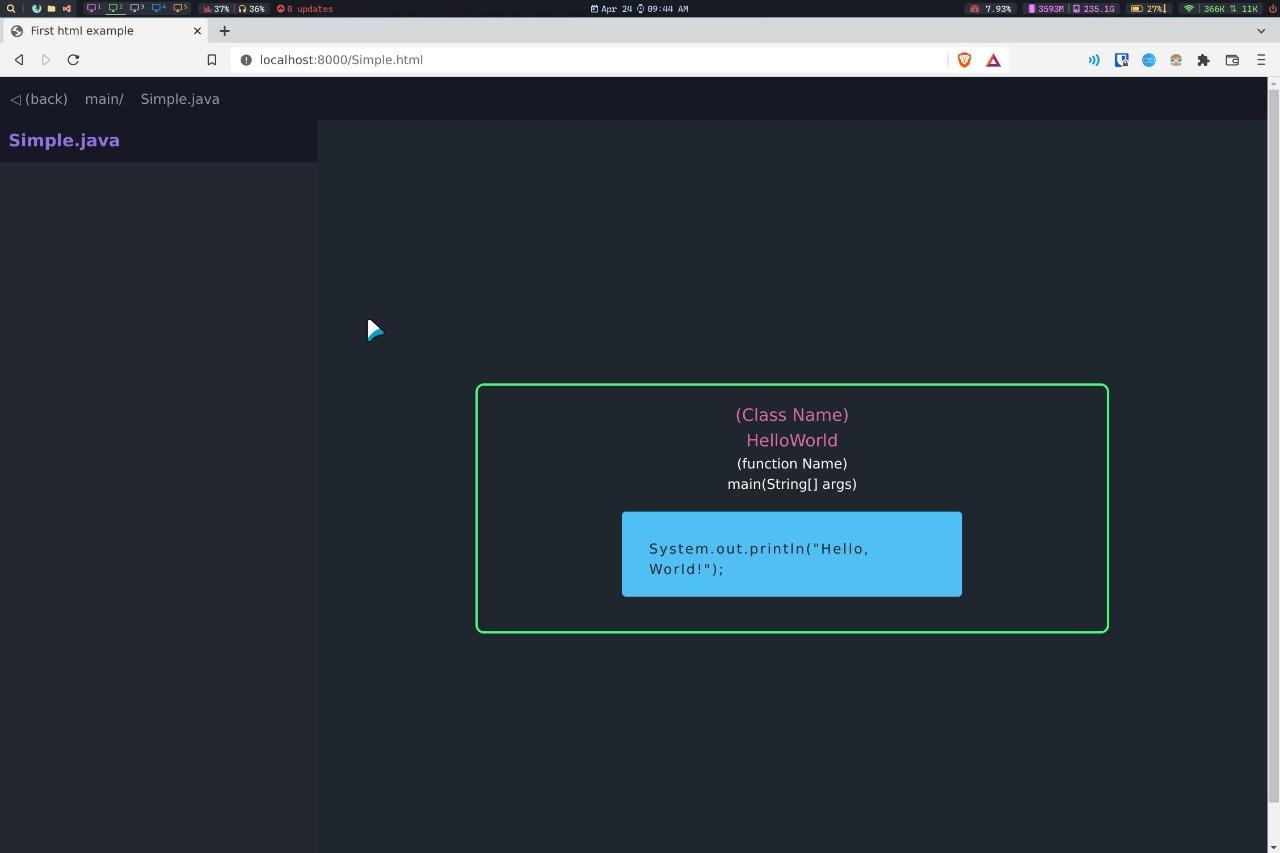The image size is (1280, 853).
Task: Click the (Class Name) label
Action: click(792, 415)
